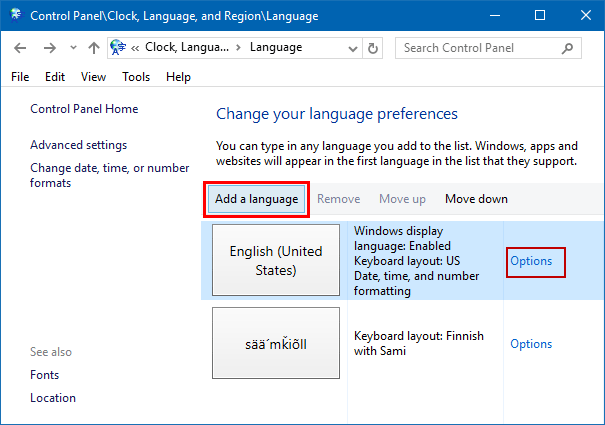Open the Tools menu
The height and width of the screenshot is (425, 605).
click(136, 77)
